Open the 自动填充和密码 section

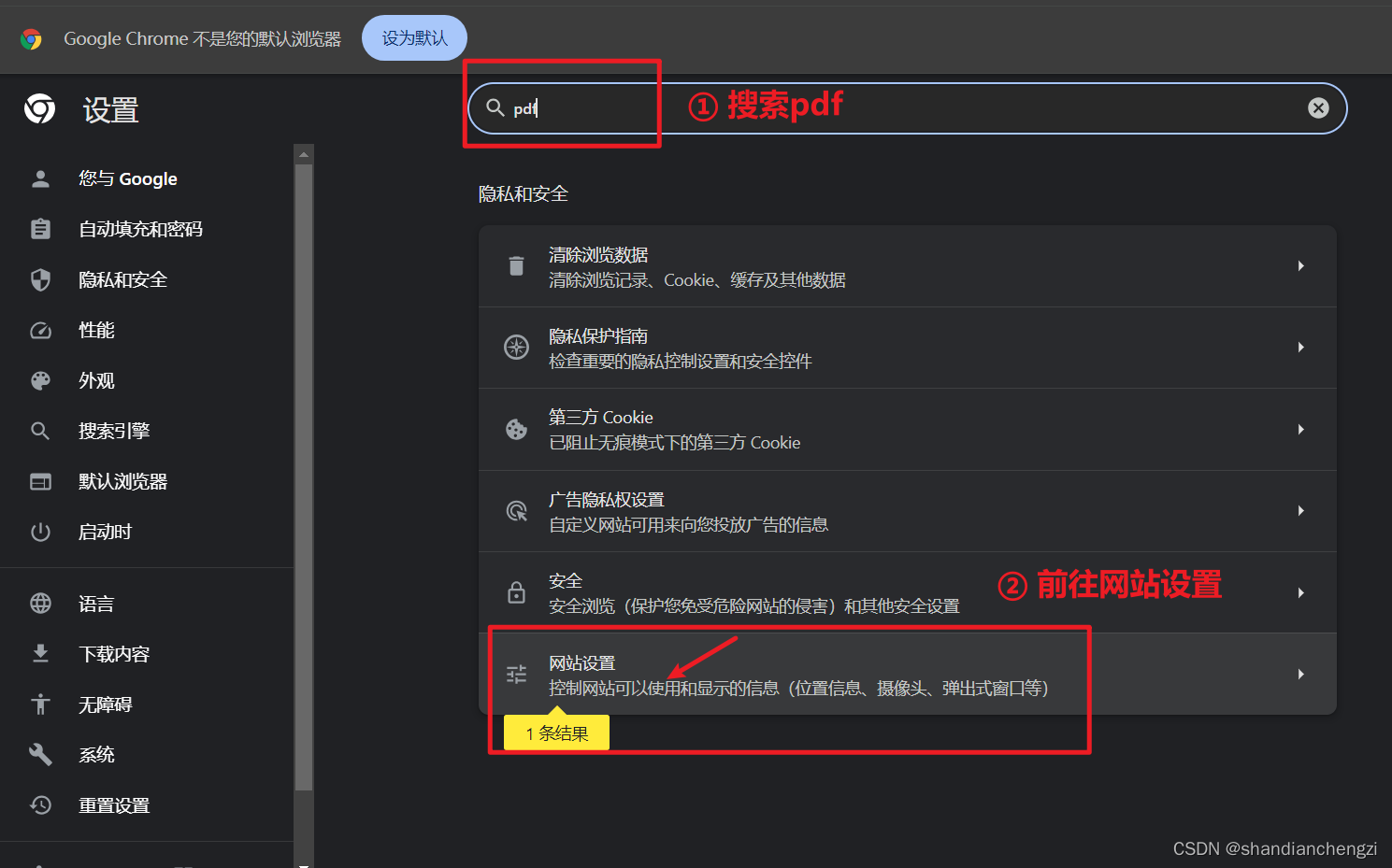point(140,229)
